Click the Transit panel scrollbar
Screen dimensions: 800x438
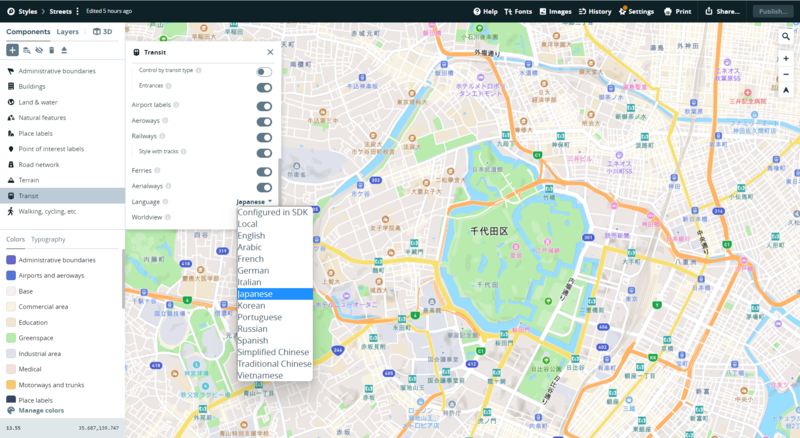[279, 184]
